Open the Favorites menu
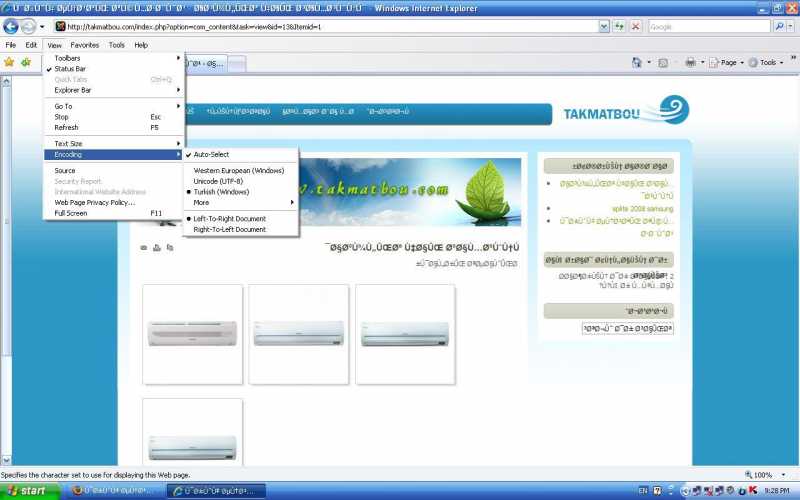This screenshot has width=800, height=500. pos(85,45)
